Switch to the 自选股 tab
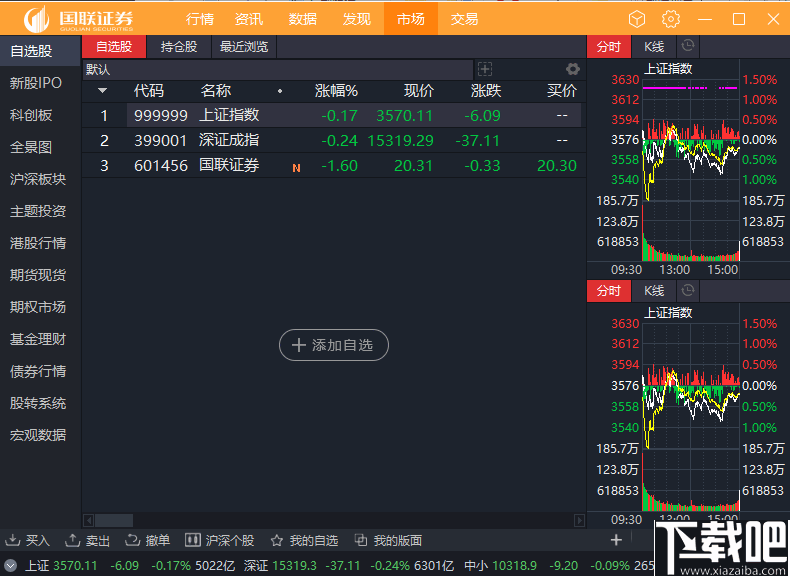Screen dimensions: 790x576 pos(114,47)
